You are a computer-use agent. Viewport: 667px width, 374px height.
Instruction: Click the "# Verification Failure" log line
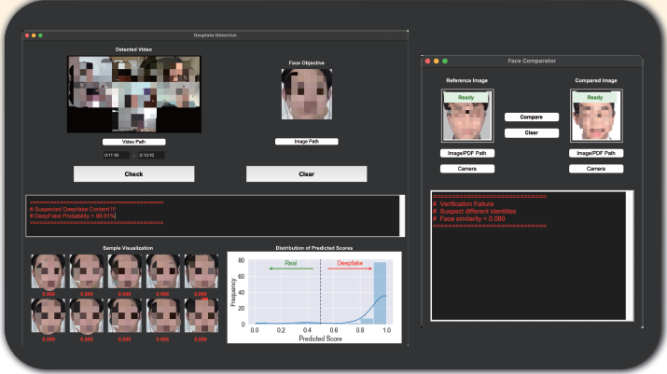click(463, 204)
